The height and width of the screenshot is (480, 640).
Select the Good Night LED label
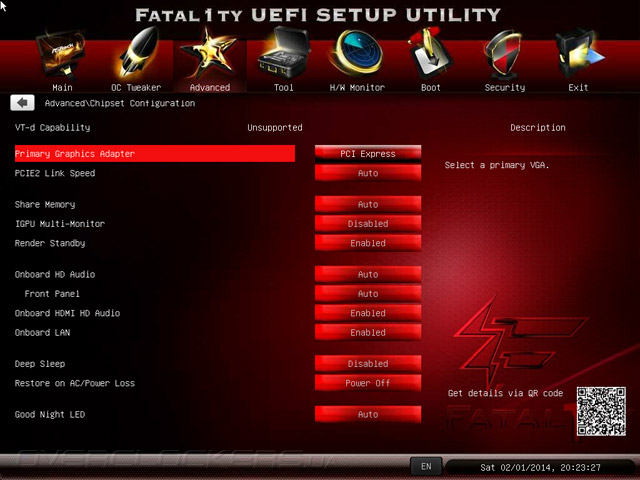[50, 415]
